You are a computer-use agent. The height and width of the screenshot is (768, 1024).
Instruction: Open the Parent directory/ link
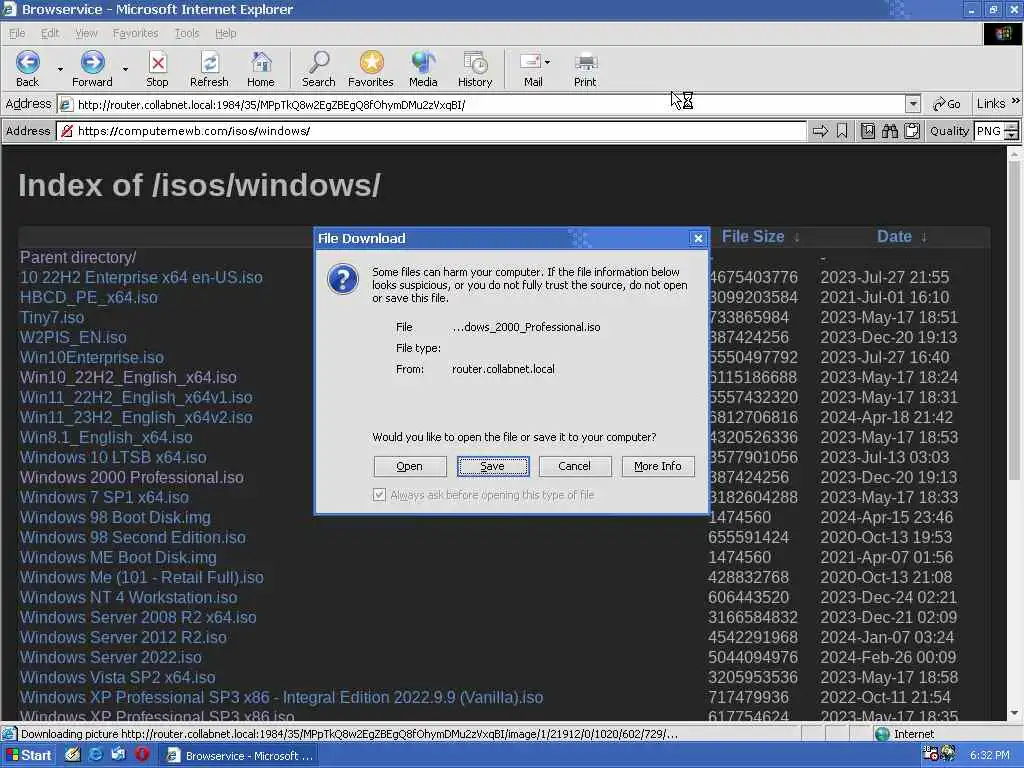(78, 257)
